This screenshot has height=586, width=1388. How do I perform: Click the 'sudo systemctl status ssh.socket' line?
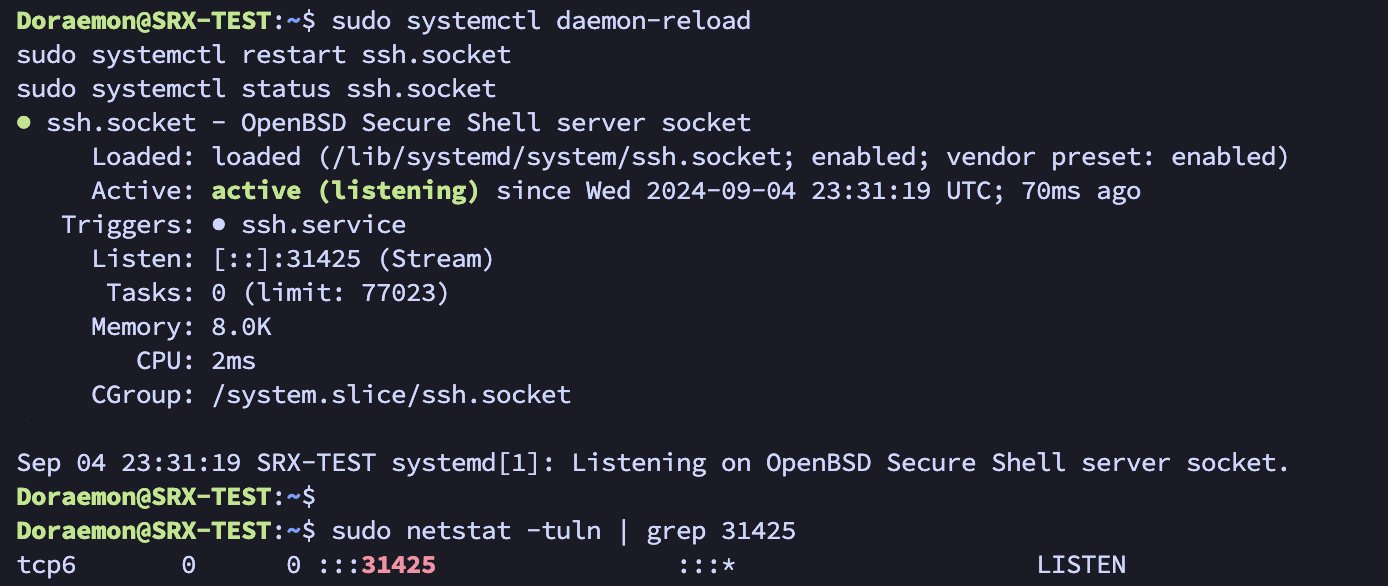point(257,89)
